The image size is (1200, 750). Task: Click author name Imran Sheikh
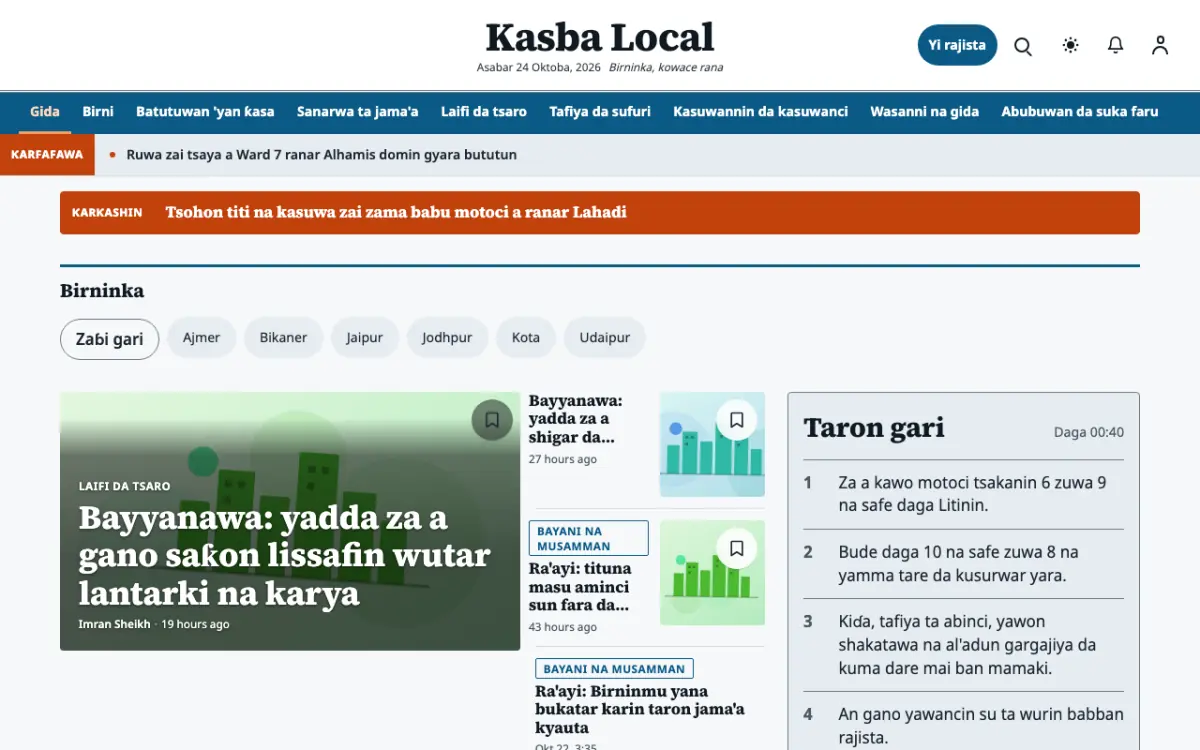click(x=115, y=624)
